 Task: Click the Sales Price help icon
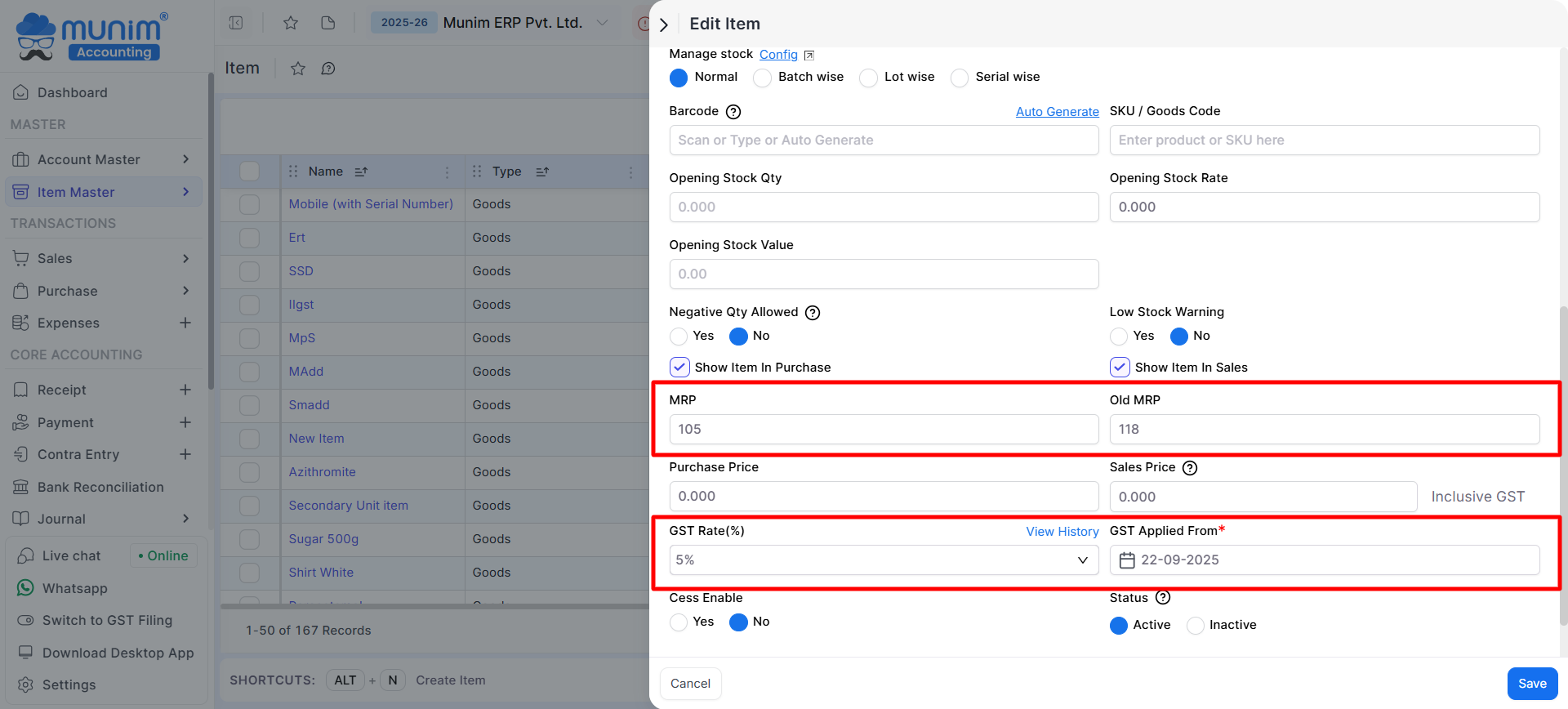[1190, 468]
